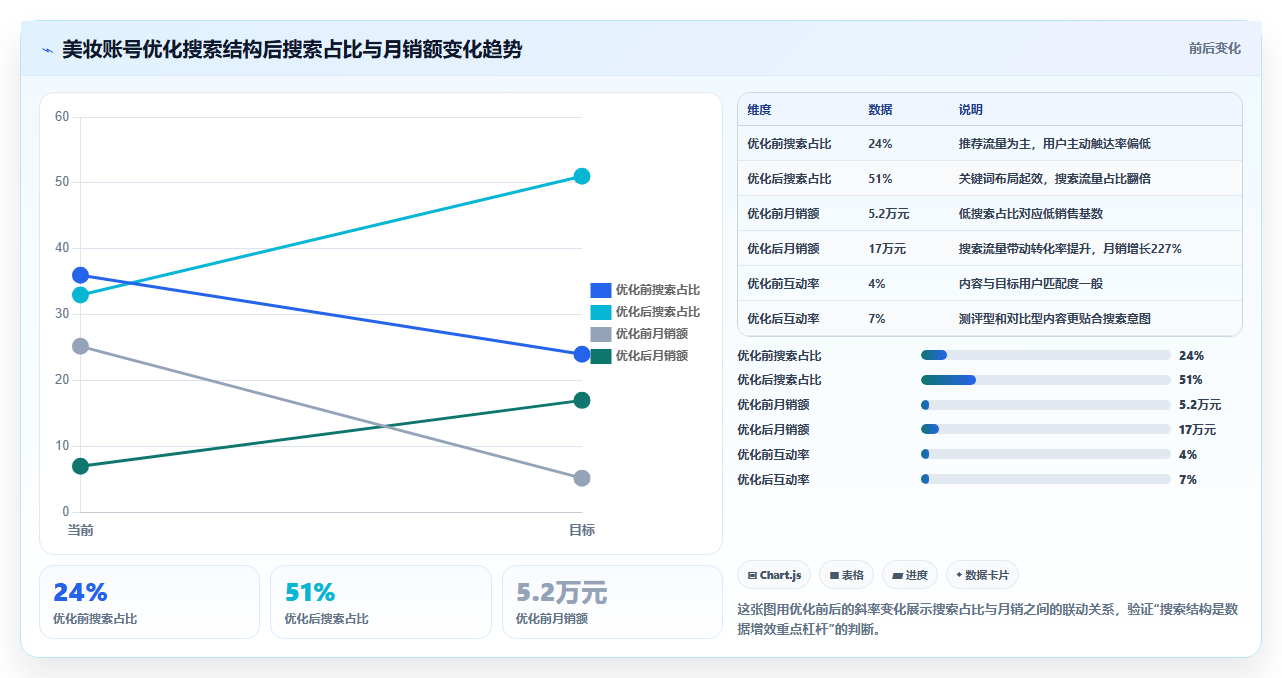Click the 进度 chip
This screenshot has height=678, width=1282.
pos(910,575)
